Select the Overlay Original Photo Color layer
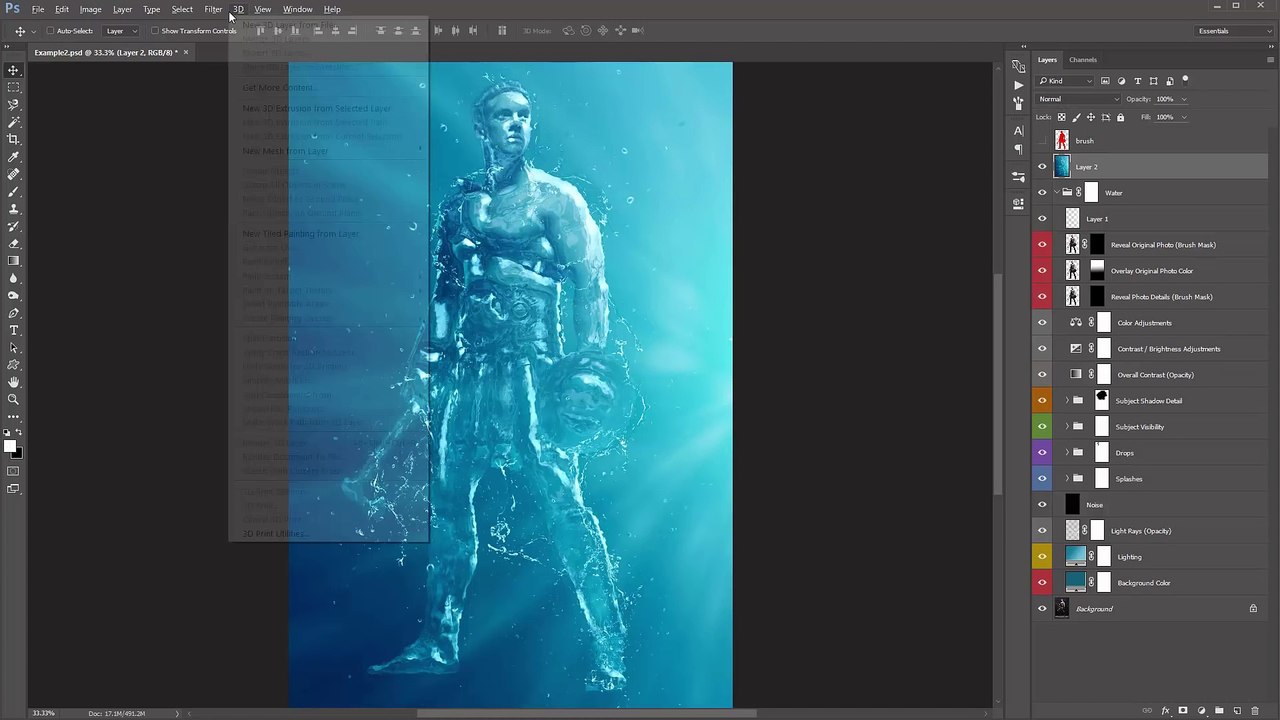Viewport: 1280px width, 720px height. (1150, 271)
